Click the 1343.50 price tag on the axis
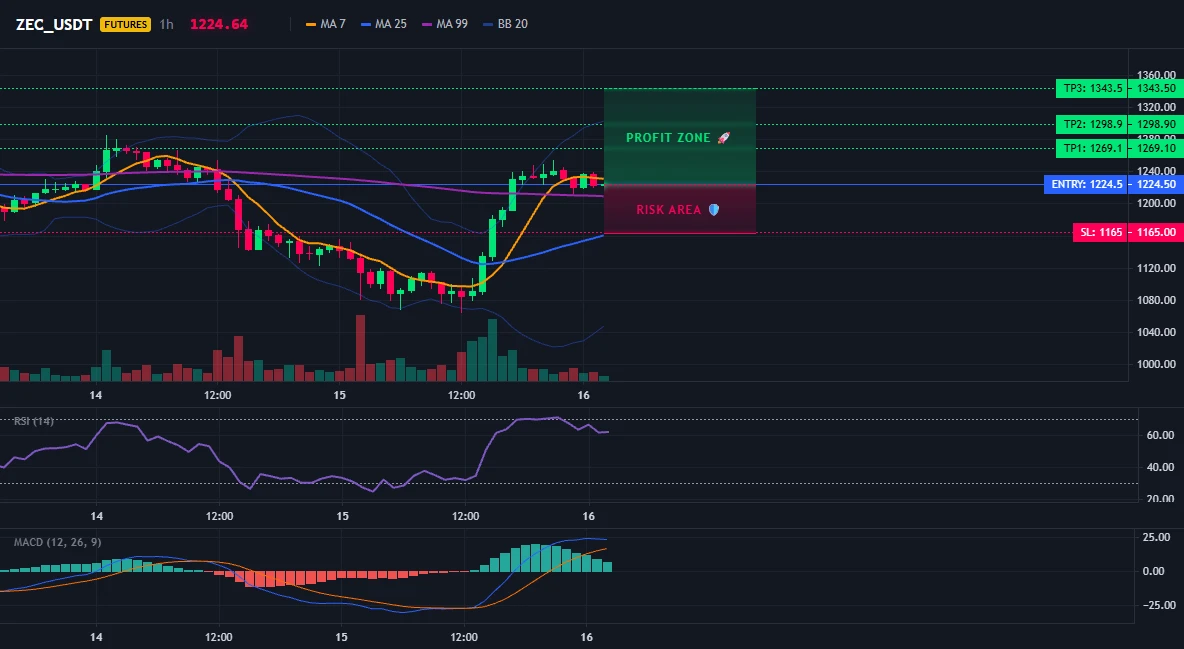The width and height of the screenshot is (1184, 649). [x=1156, y=88]
